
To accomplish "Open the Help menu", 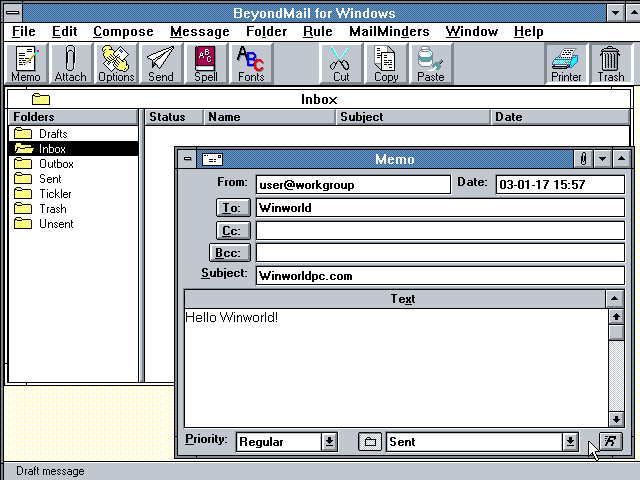I will tap(529, 32).
